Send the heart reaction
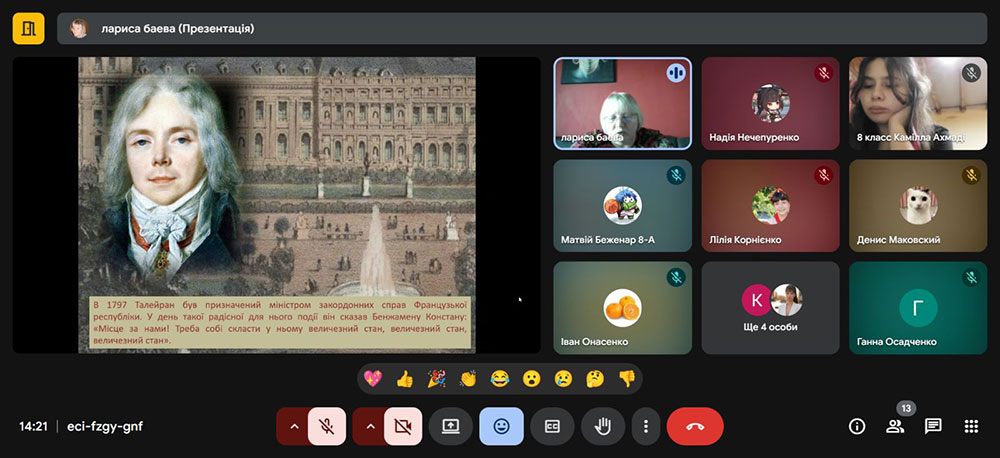This screenshot has width=1000, height=458. [373, 379]
